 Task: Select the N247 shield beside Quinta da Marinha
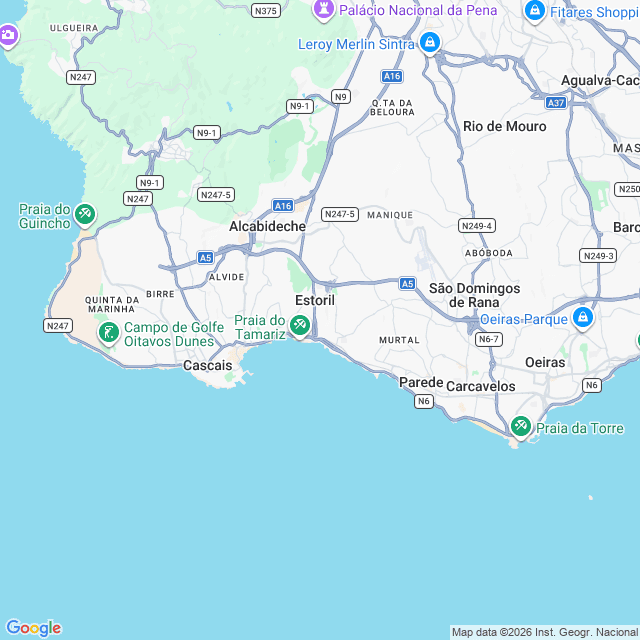click(x=58, y=326)
